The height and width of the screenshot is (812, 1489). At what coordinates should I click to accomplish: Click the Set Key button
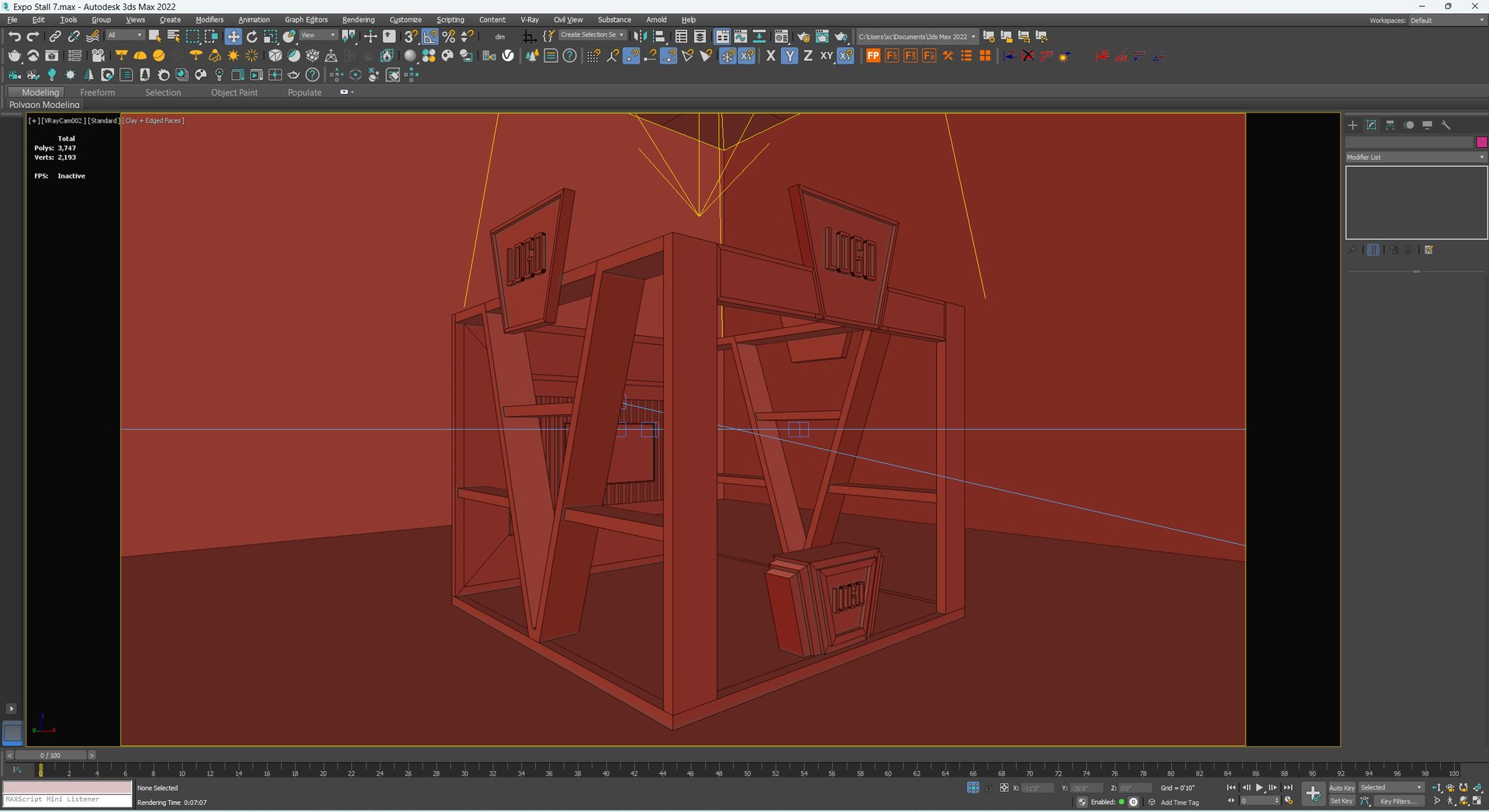[x=1342, y=801]
